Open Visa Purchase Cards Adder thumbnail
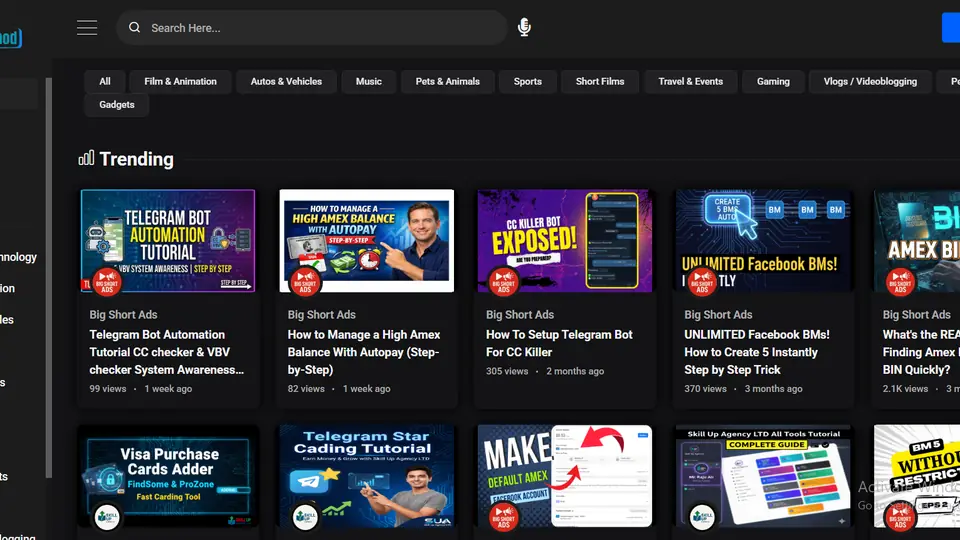Screen dimensions: 960x540 168,476
